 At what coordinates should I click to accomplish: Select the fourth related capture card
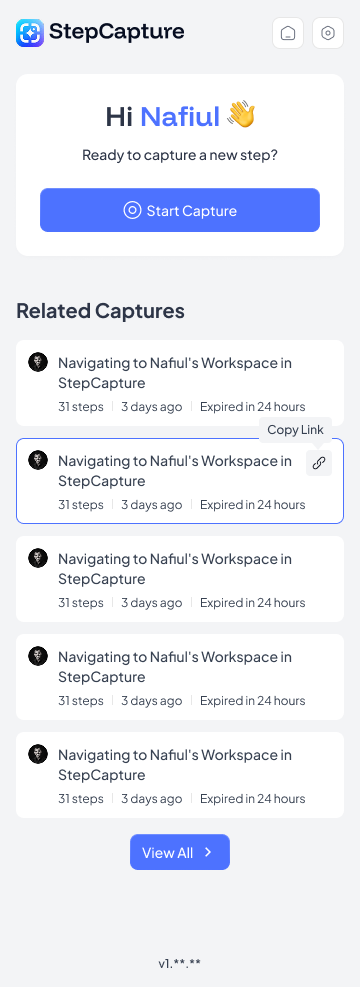(x=180, y=677)
